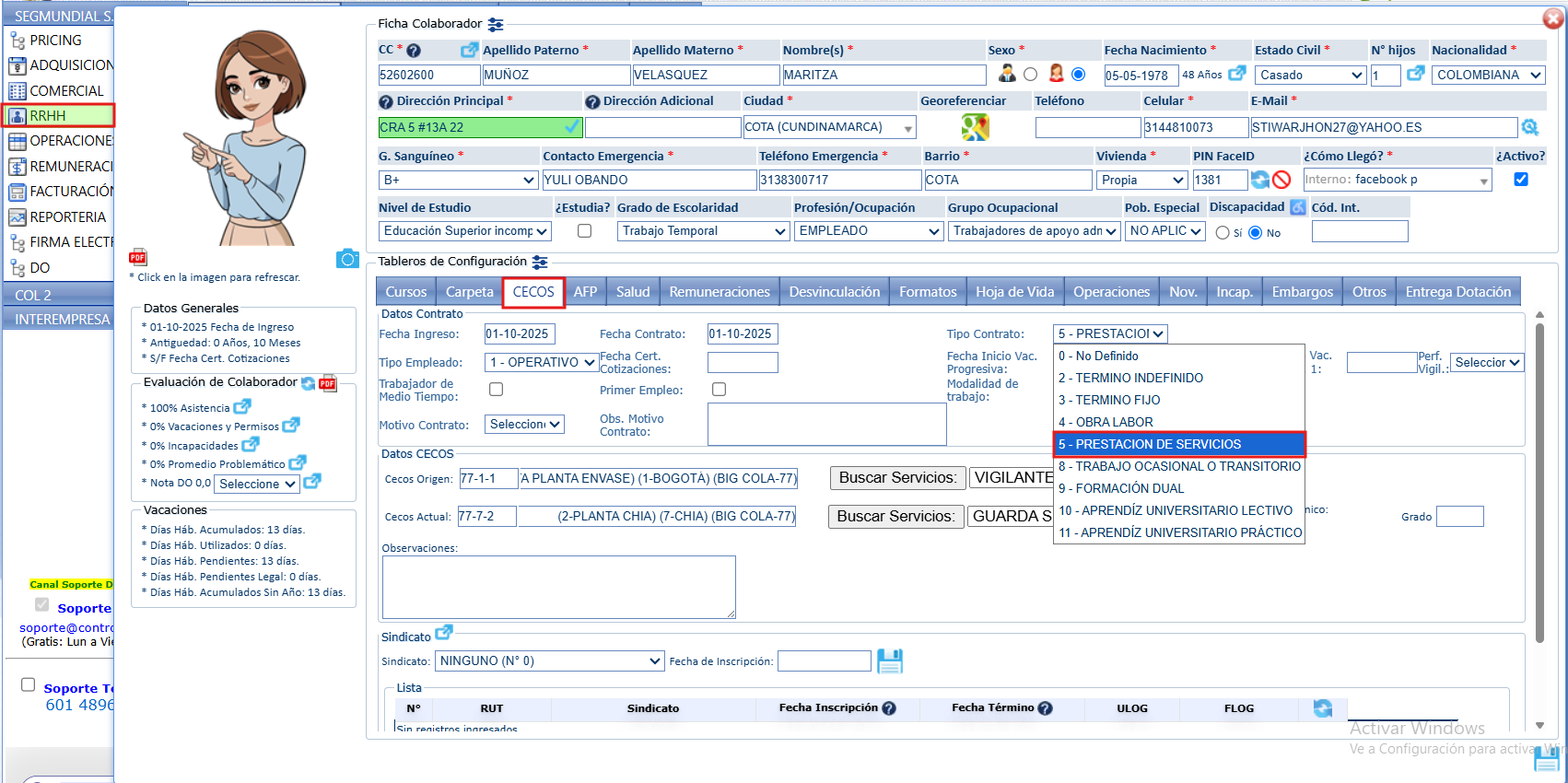Click the refresh icon in Lista table header
Screen dimensions: 1568x783
pyautogui.click(x=1323, y=707)
